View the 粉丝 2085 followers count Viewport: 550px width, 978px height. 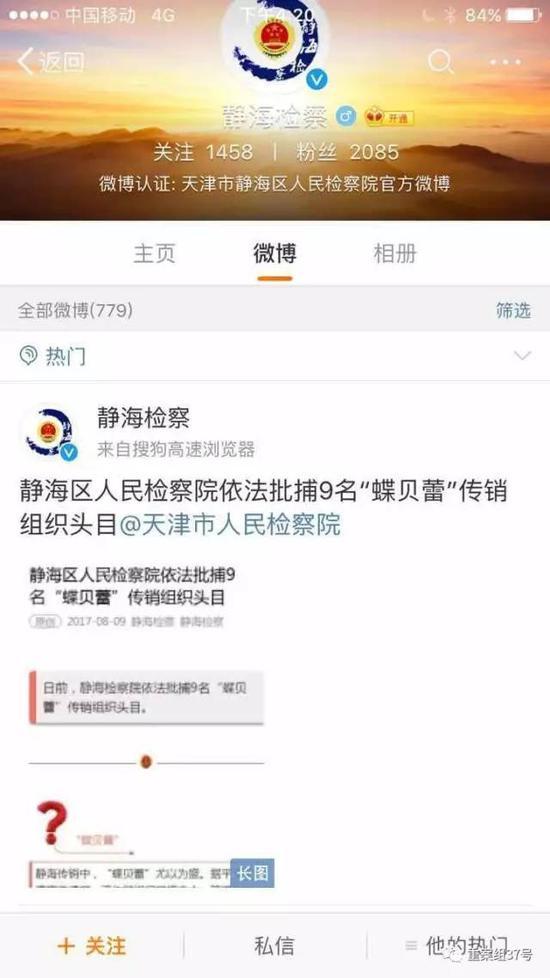[347, 152]
